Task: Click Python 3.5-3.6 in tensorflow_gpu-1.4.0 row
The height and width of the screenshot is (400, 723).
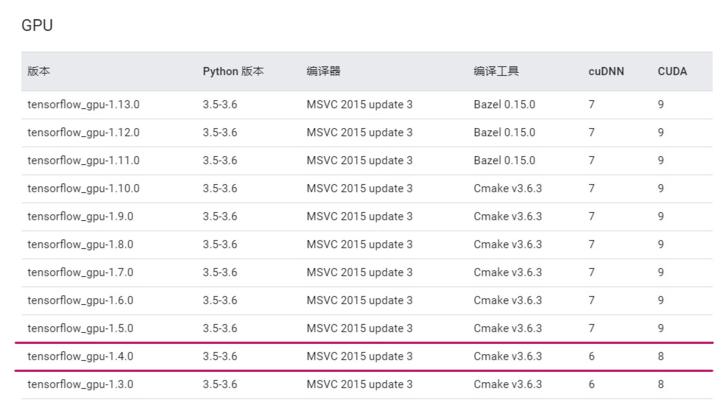Action: [x=220, y=356]
